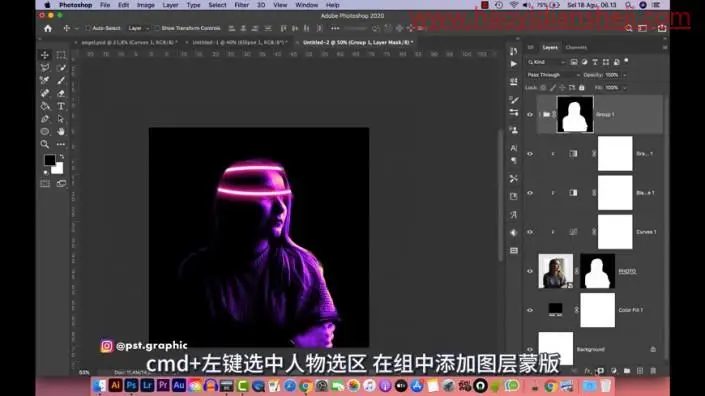Select the Path Selection arrow tool

61,119
